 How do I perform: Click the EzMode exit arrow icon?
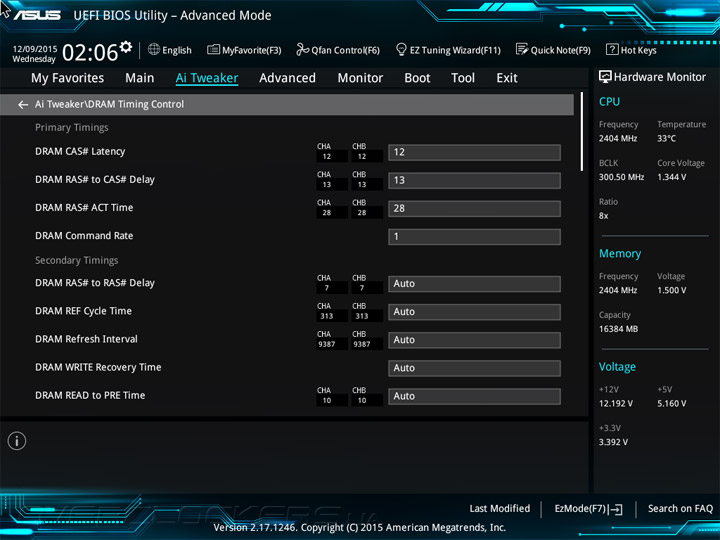pyautogui.click(x=615, y=509)
